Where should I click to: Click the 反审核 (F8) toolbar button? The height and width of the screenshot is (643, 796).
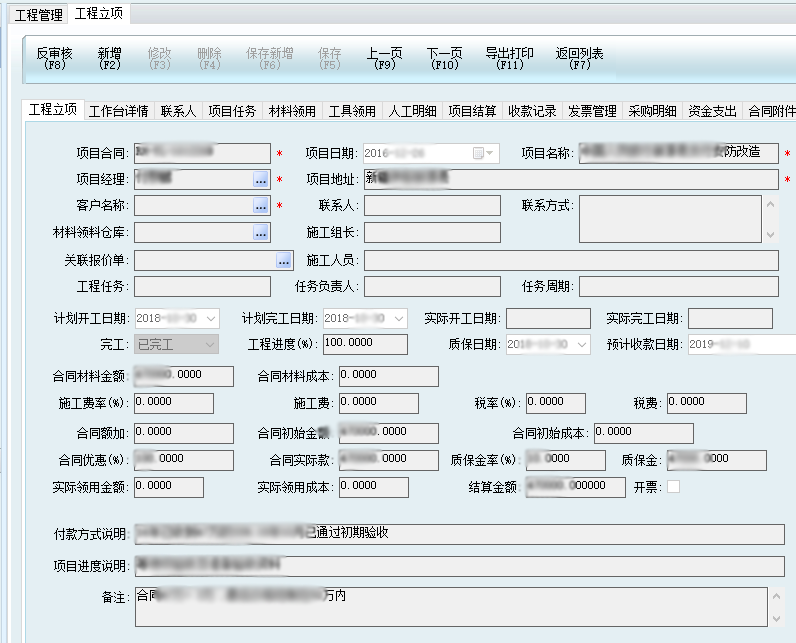(54, 58)
